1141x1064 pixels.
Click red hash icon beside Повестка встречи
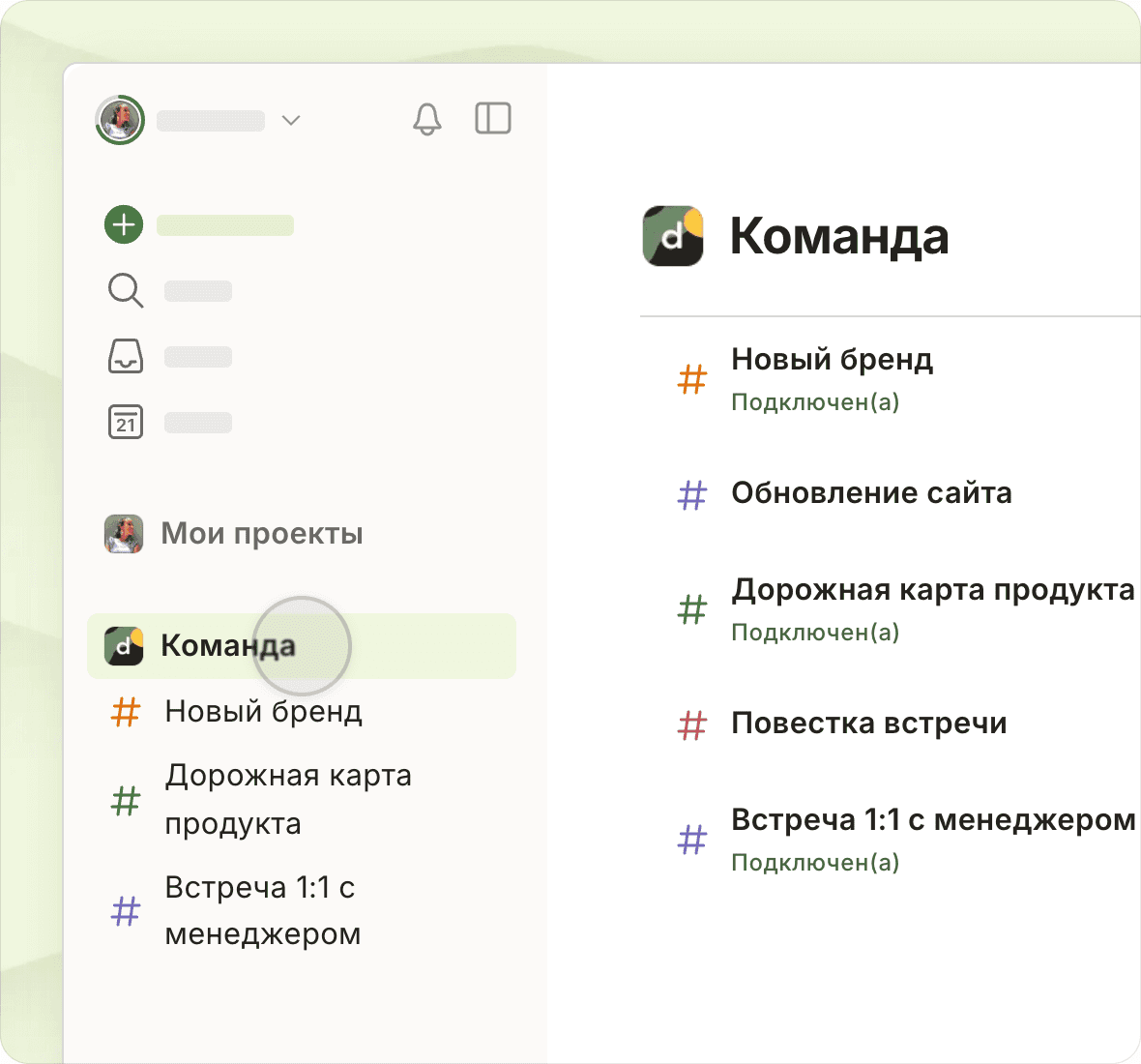(x=692, y=724)
